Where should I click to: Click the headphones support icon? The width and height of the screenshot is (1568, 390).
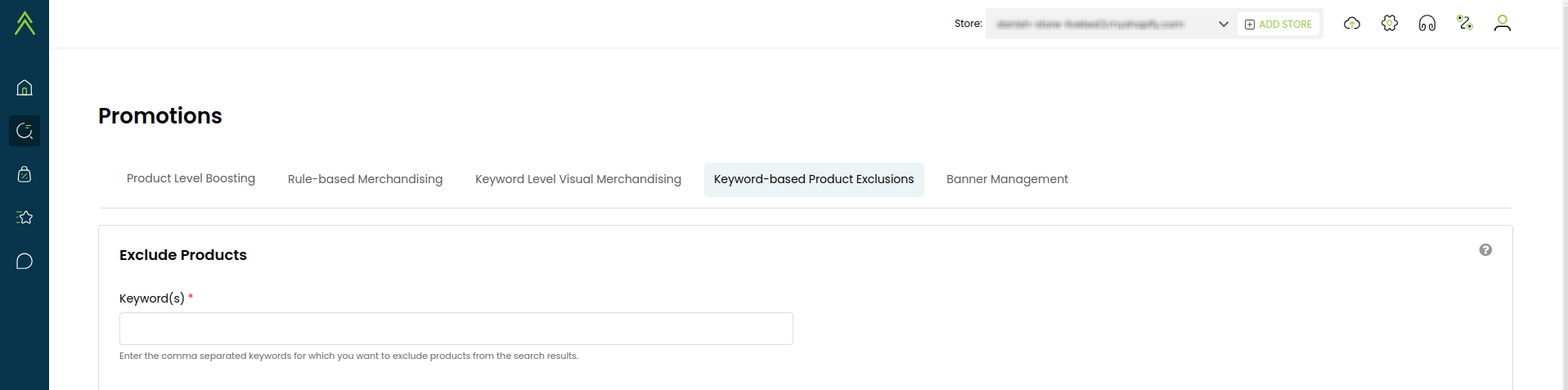coord(1427,24)
